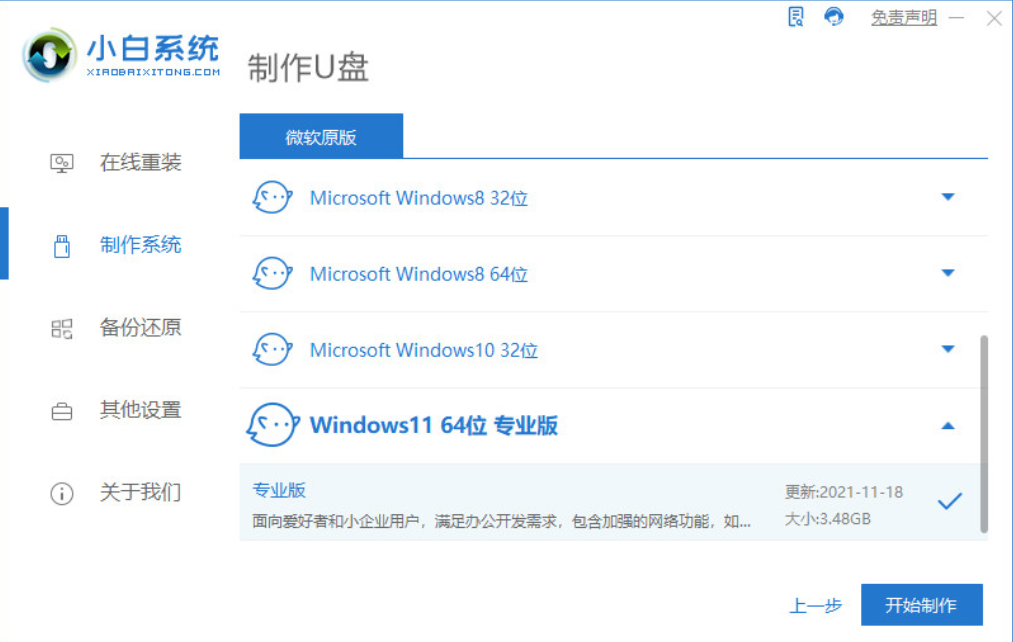Click the system list vertical scrollbar
This screenshot has width=1013, height=642.
pyautogui.click(x=984, y=433)
